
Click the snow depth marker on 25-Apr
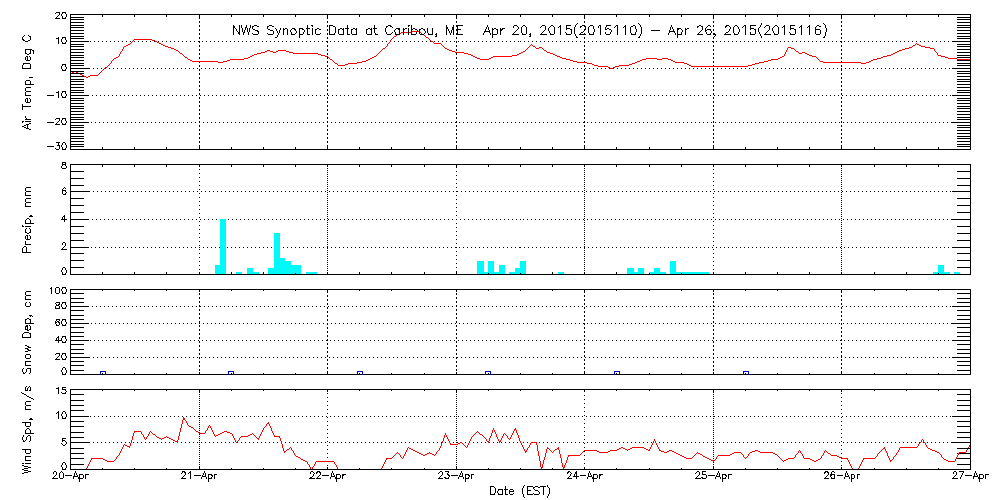click(746, 372)
